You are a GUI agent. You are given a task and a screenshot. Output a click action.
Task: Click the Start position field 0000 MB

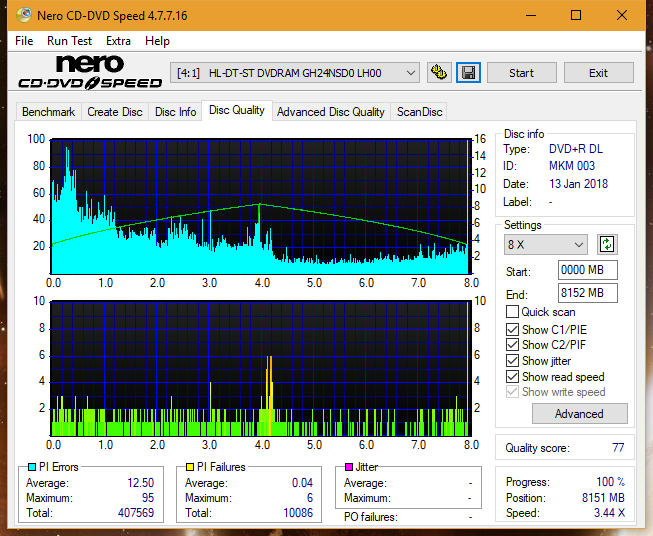coord(587,270)
